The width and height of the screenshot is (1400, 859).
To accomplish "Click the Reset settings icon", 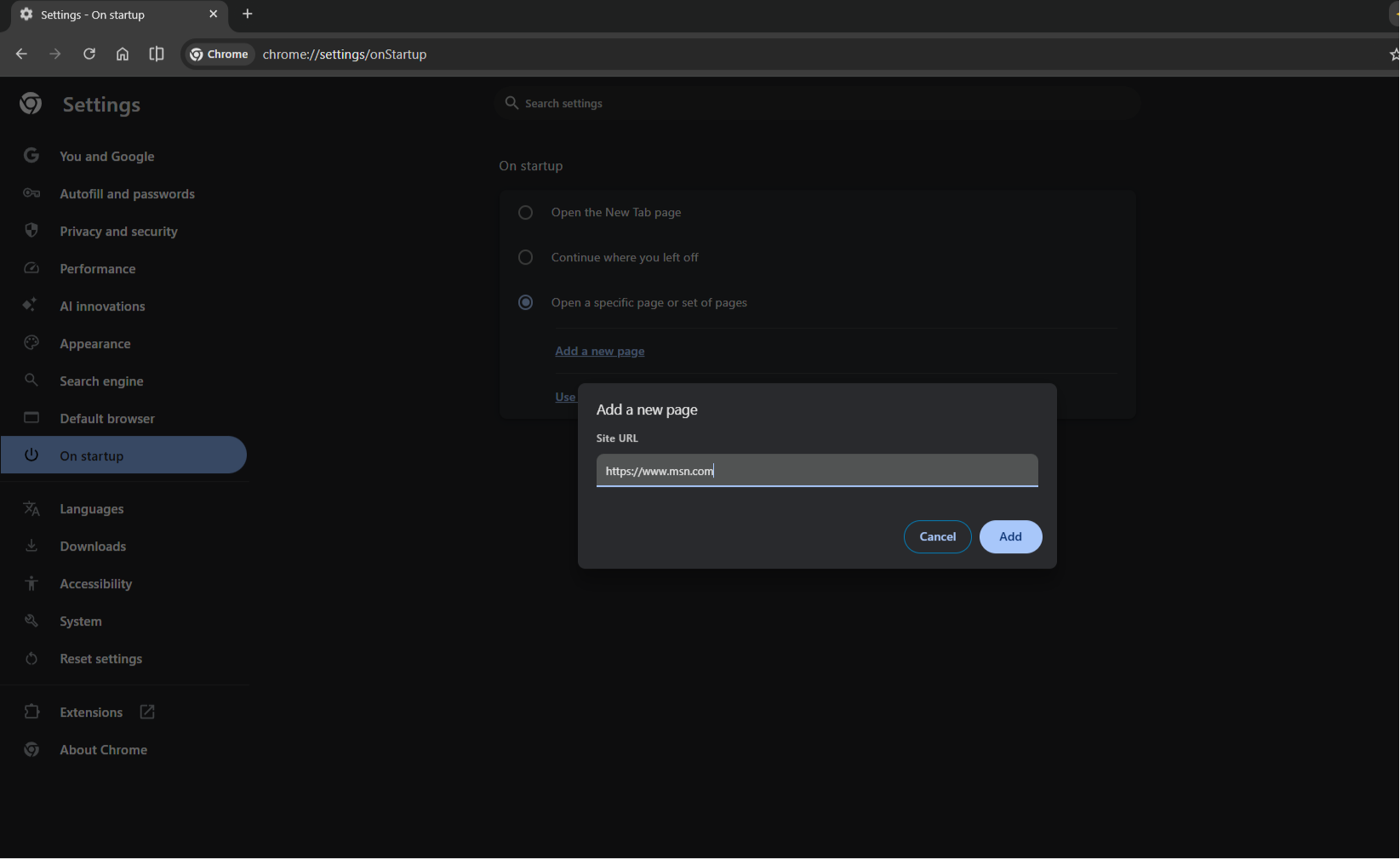I will [x=31, y=658].
